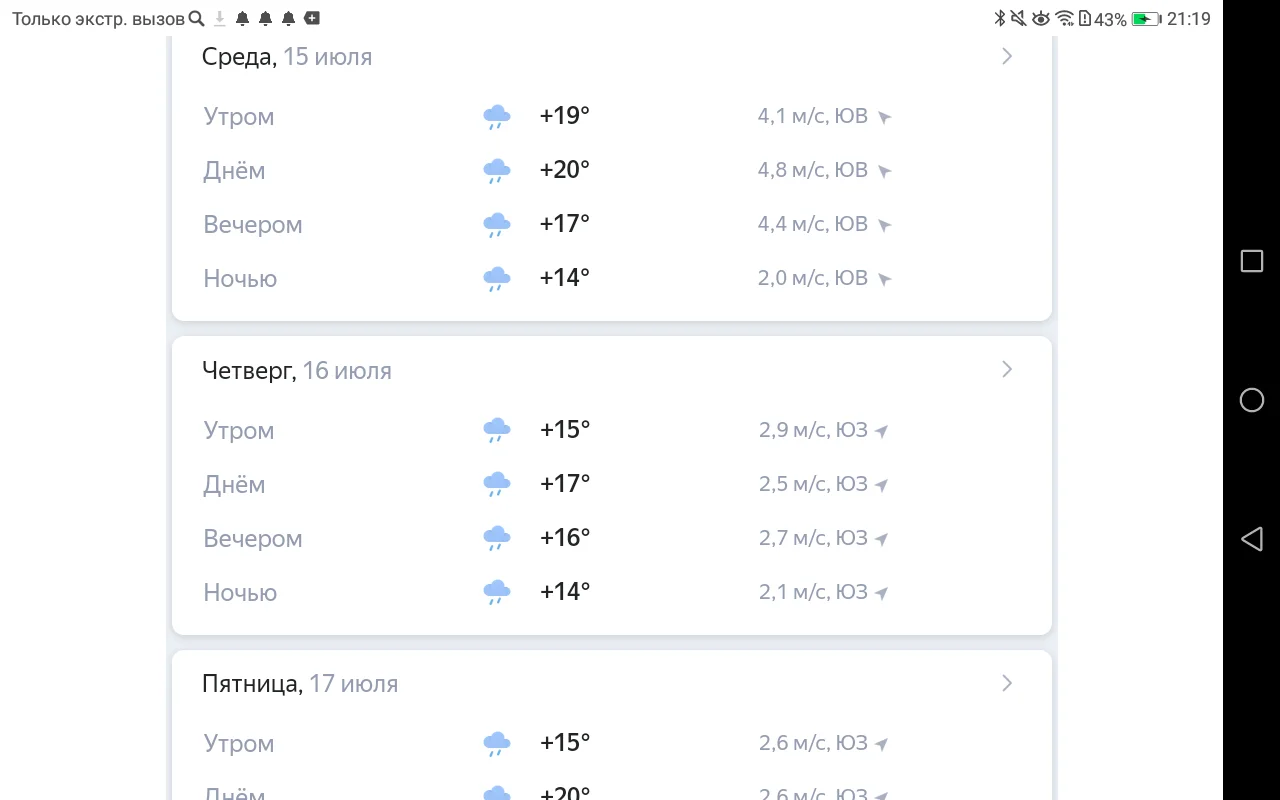The height and width of the screenshot is (800, 1280).
Task: Tap wind arrow next to 2,9 м/с, ЮЗ
Action: [881, 431]
